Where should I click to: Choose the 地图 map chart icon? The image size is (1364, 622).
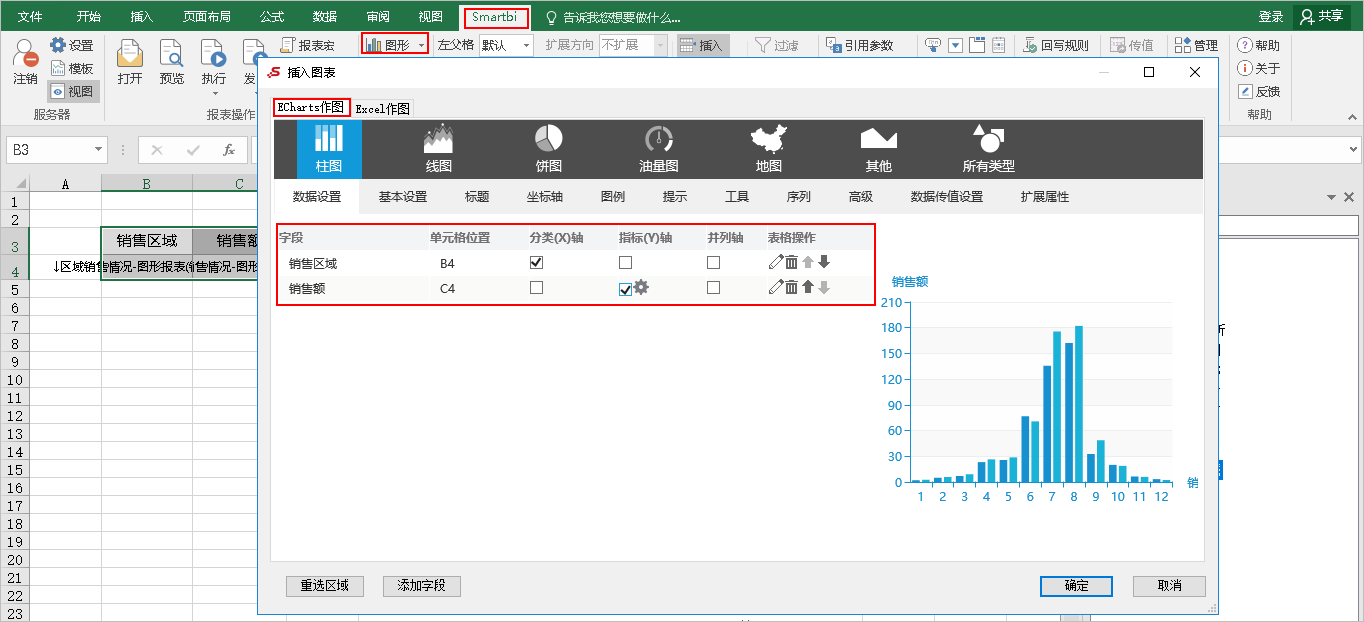click(x=768, y=148)
